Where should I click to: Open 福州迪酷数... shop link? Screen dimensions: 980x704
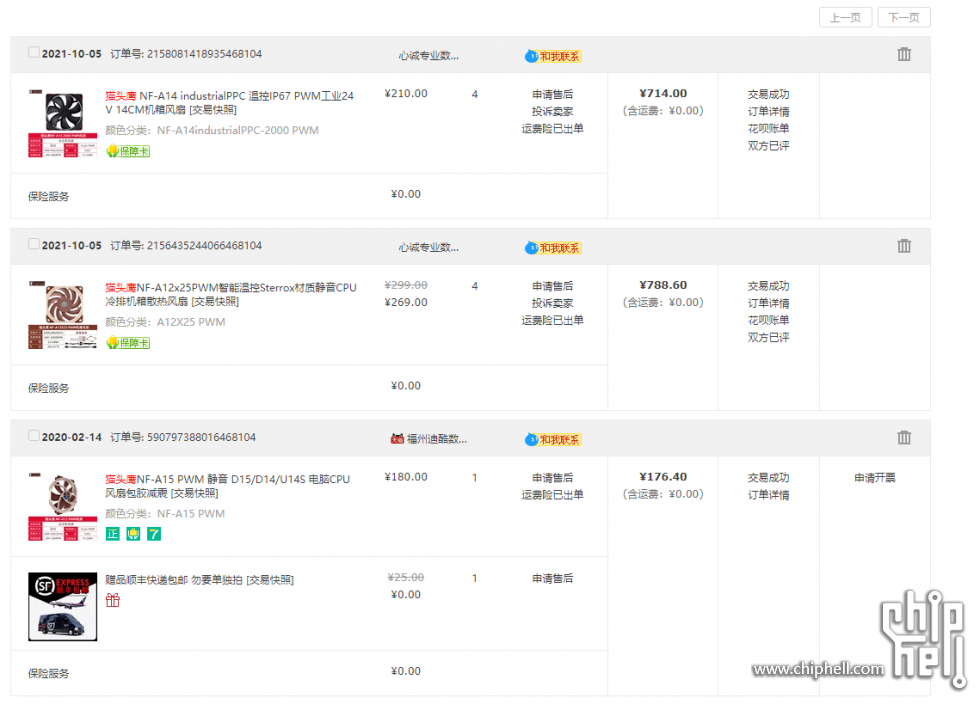pos(437,440)
